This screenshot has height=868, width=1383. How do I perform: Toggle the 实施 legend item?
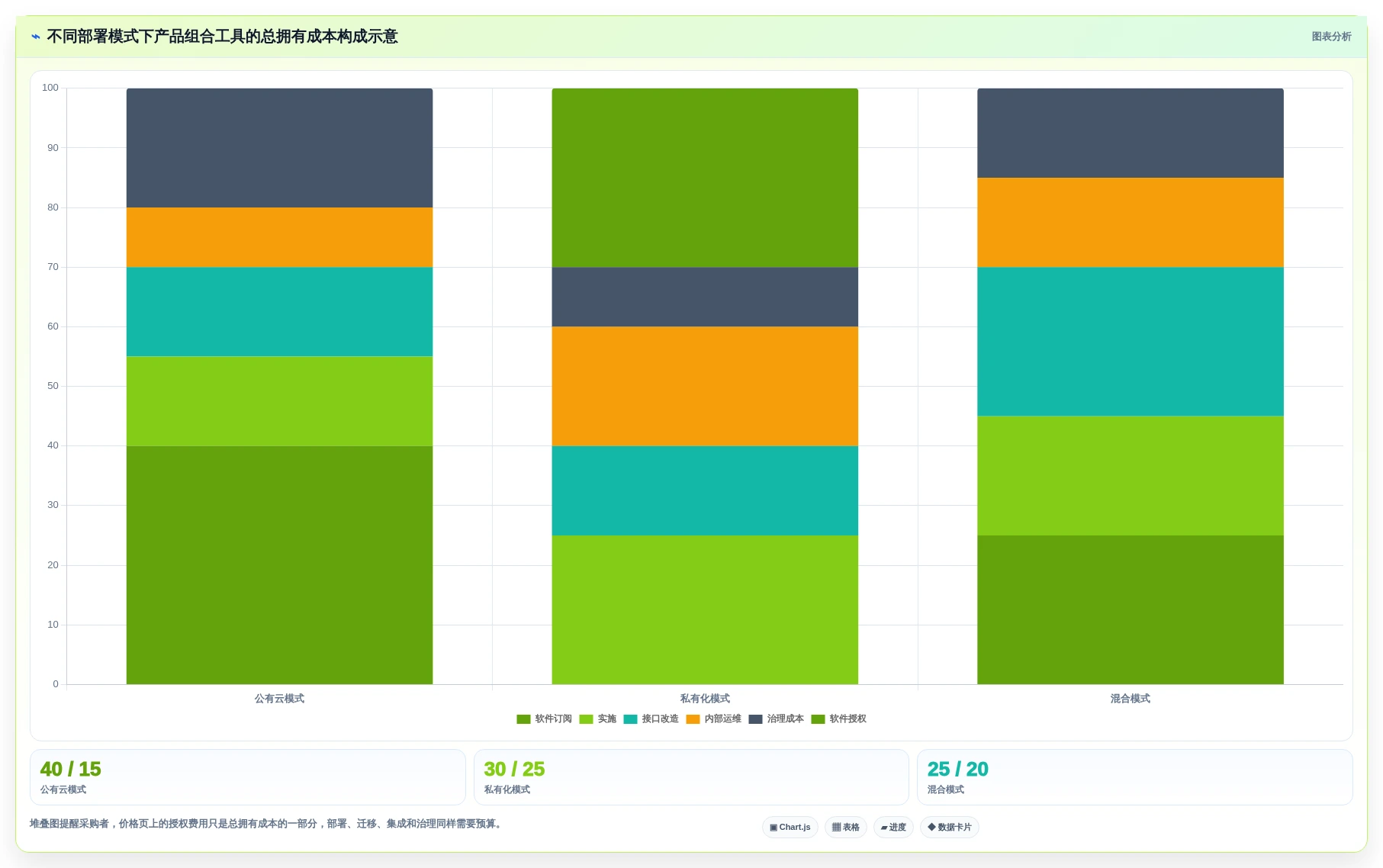pyautogui.click(x=597, y=719)
